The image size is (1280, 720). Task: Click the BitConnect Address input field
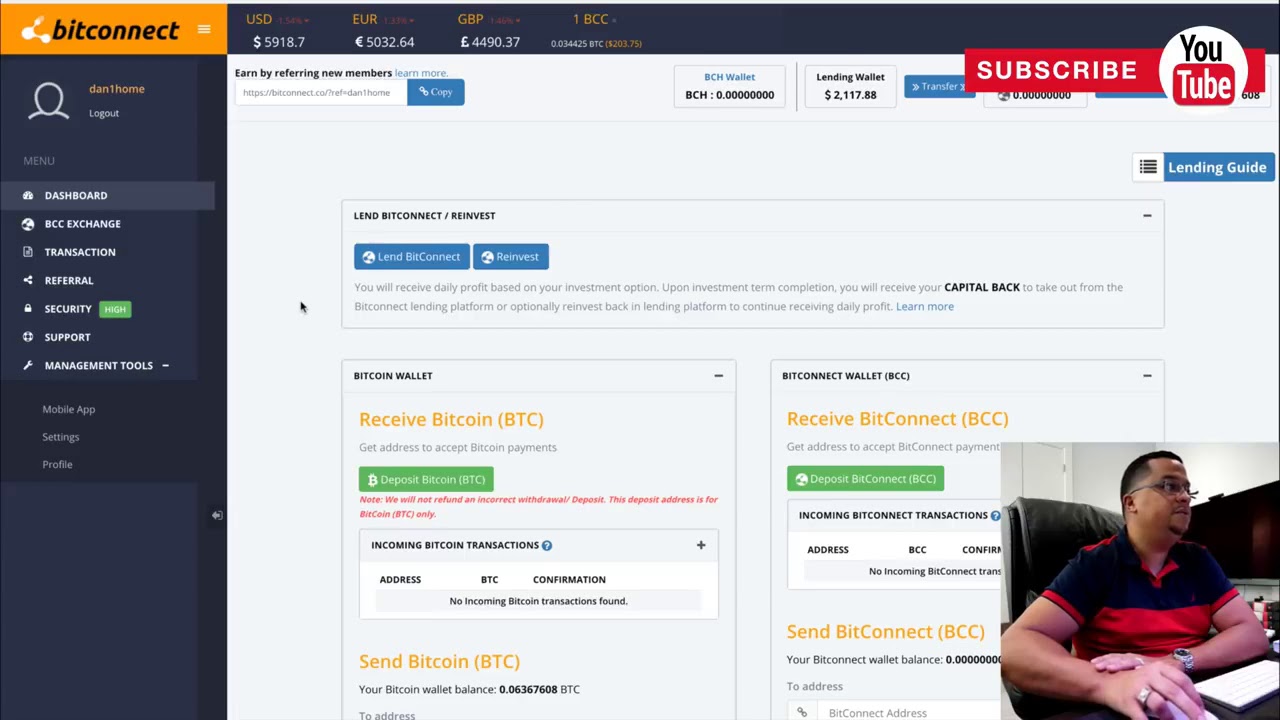point(908,713)
